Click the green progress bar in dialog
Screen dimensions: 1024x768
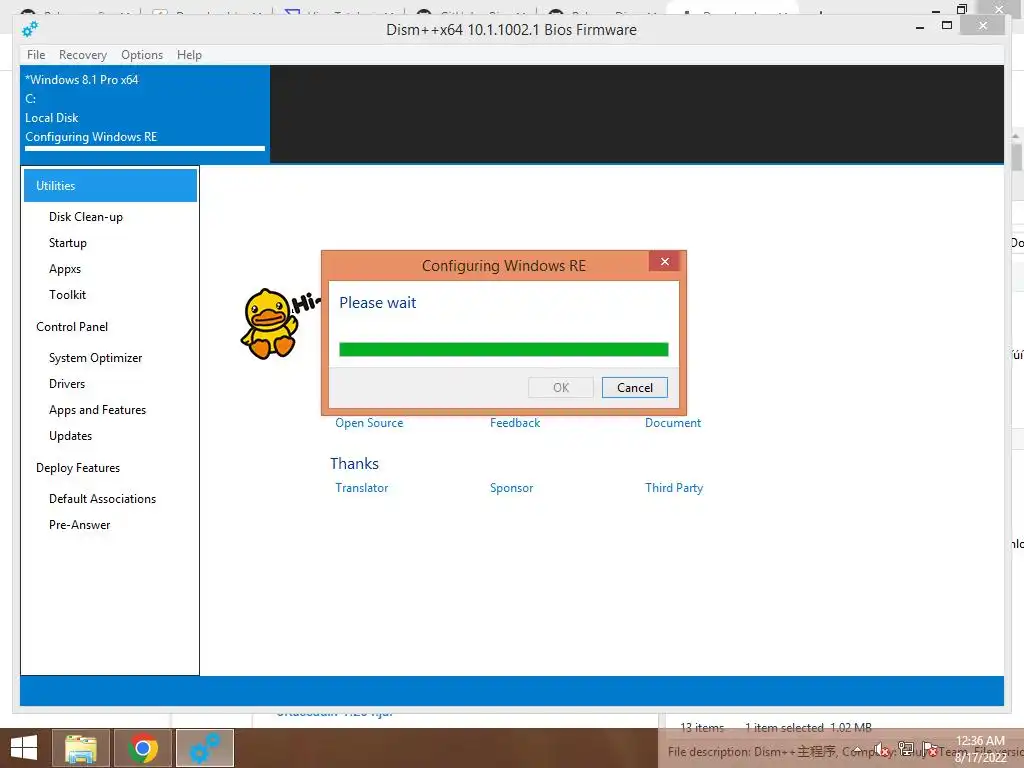coord(504,349)
